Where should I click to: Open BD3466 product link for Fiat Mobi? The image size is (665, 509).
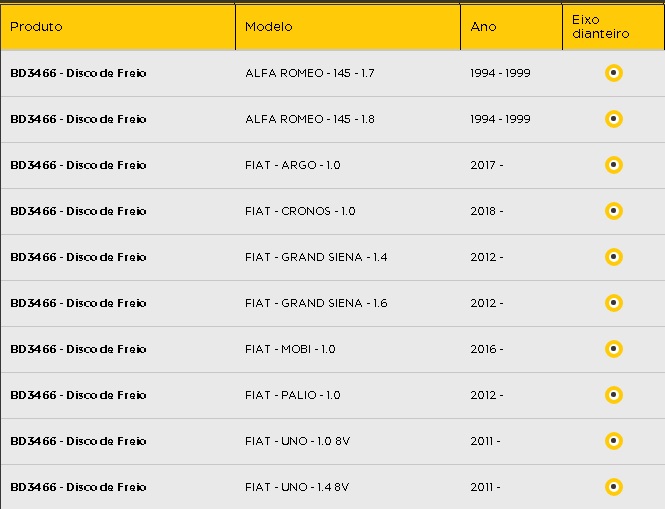[78, 349]
